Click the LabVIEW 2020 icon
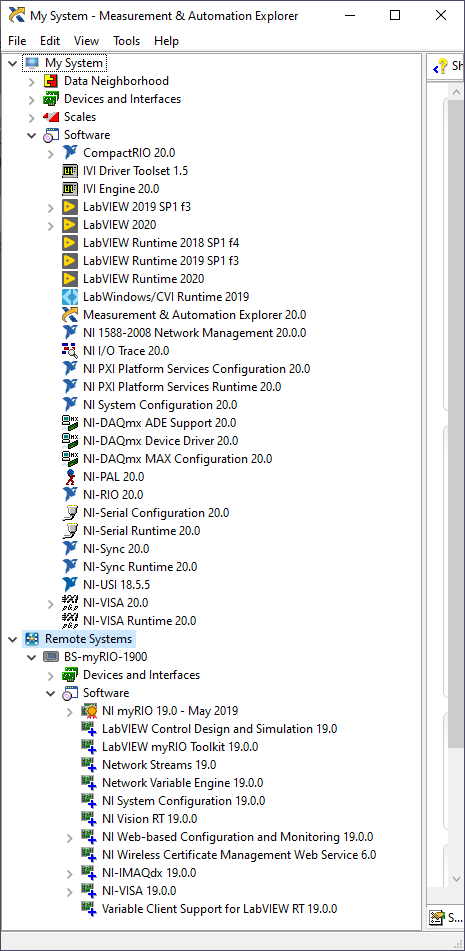 pyautogui.click(x=70, y=225)
